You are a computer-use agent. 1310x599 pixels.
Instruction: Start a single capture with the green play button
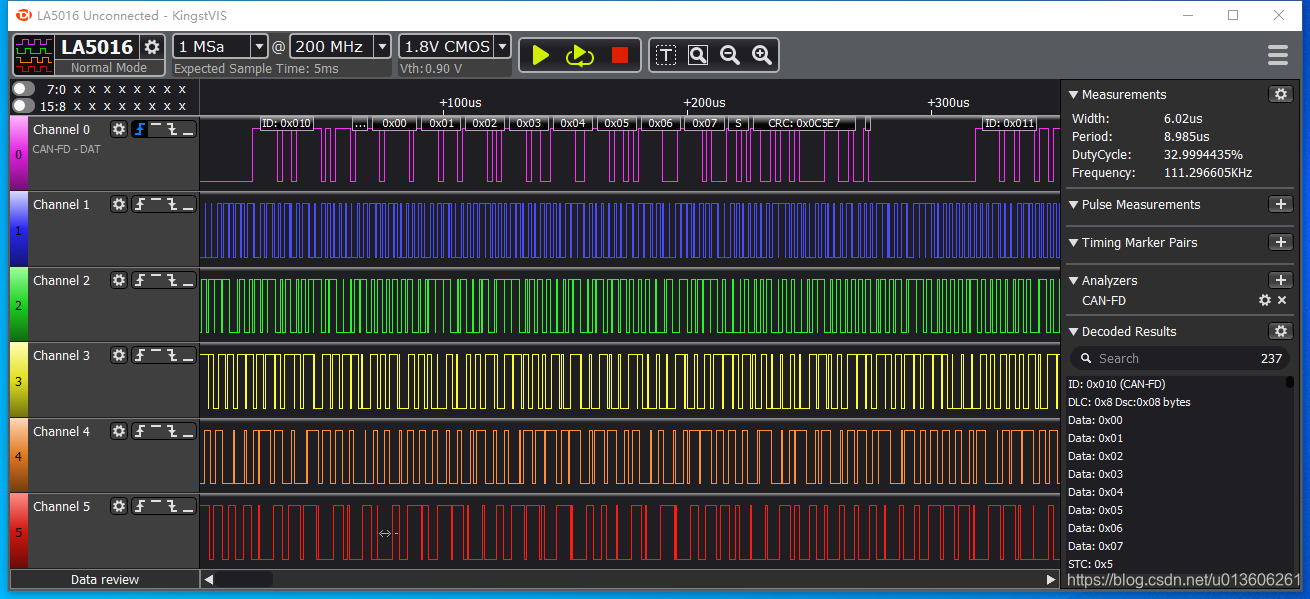(541, 55)
